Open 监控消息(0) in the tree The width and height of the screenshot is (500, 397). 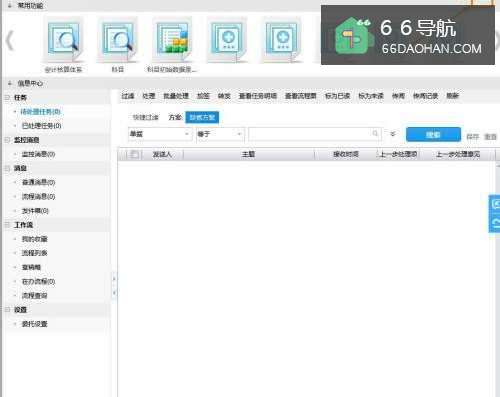click(x=38, y=154)
